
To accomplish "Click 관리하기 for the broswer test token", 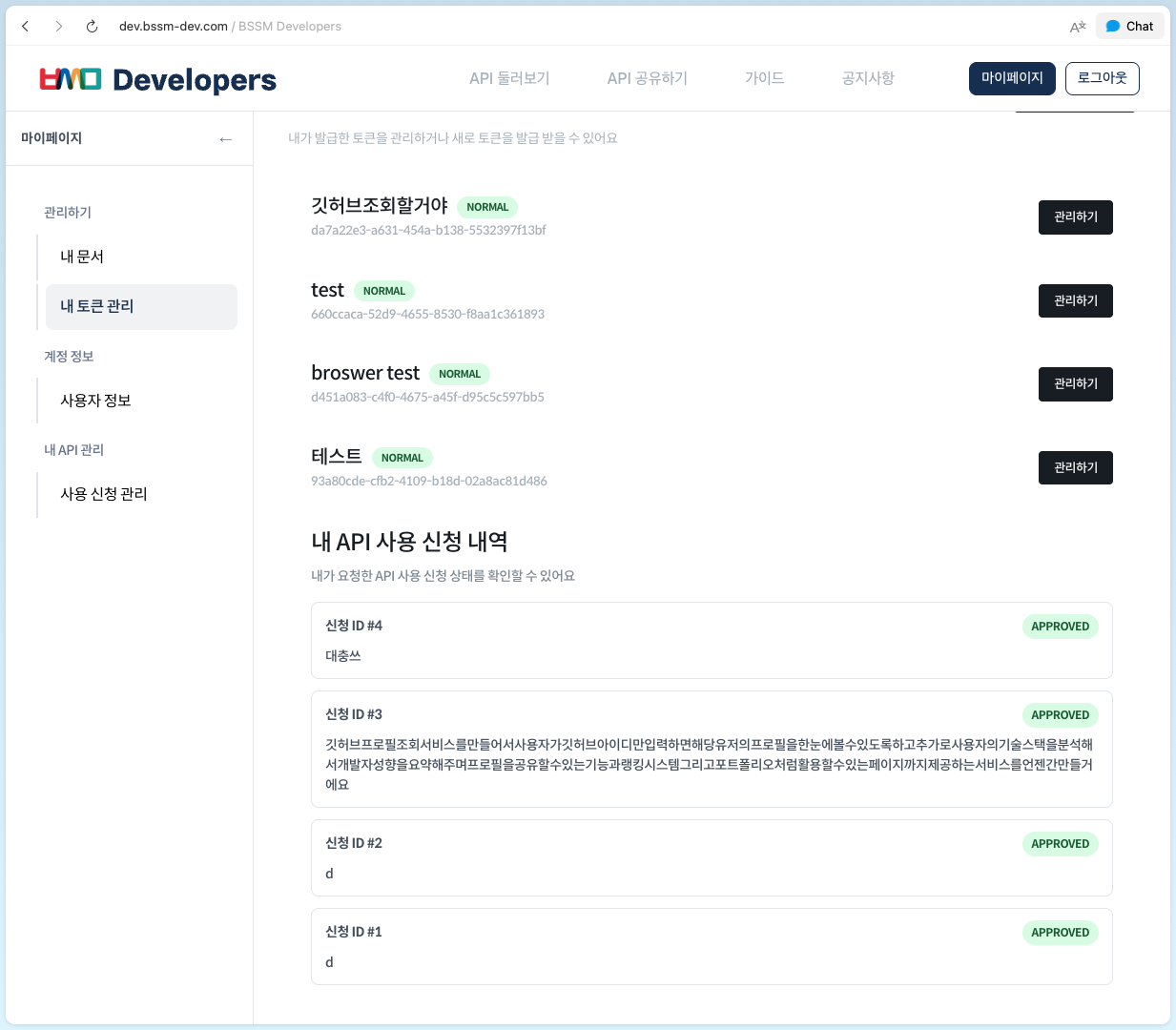I will [x=1075, y=384].
